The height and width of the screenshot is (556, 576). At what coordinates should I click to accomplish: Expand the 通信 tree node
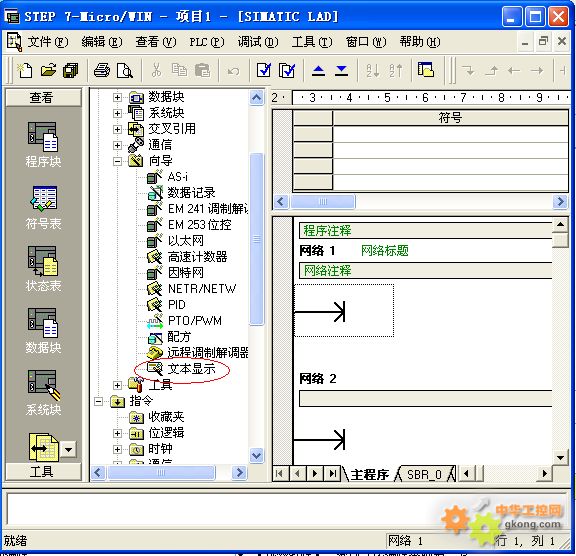[117, 145]
